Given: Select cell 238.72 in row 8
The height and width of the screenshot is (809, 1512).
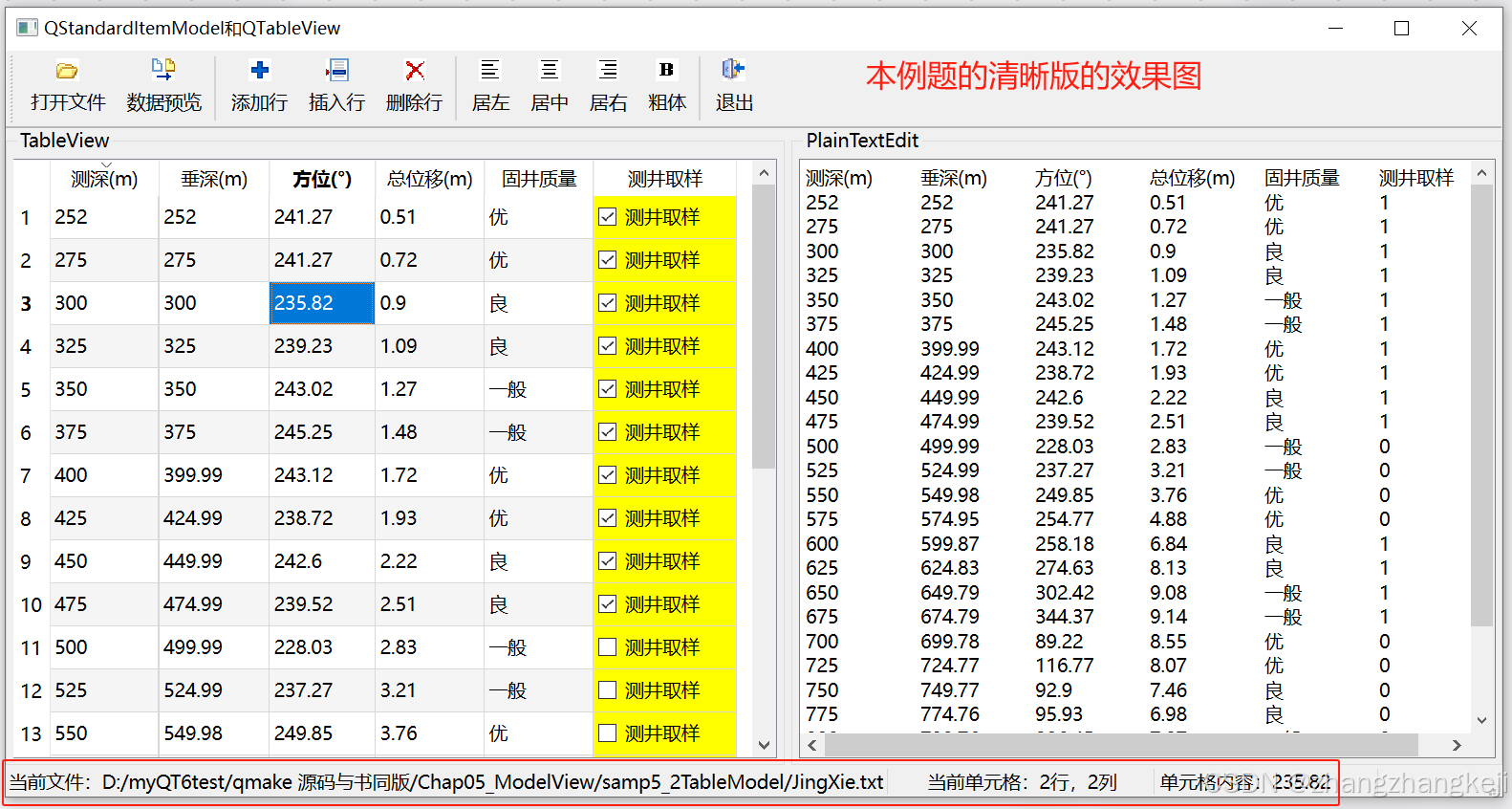Looking at the screenshot, I should 322,518.
